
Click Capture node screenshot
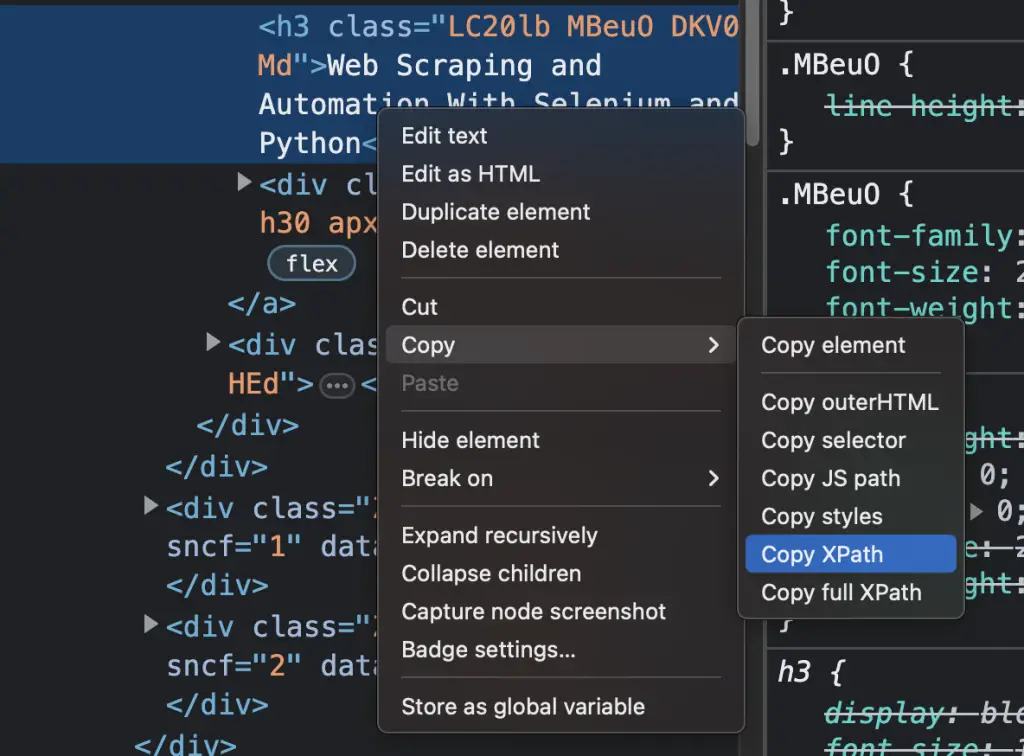[534, 611]
